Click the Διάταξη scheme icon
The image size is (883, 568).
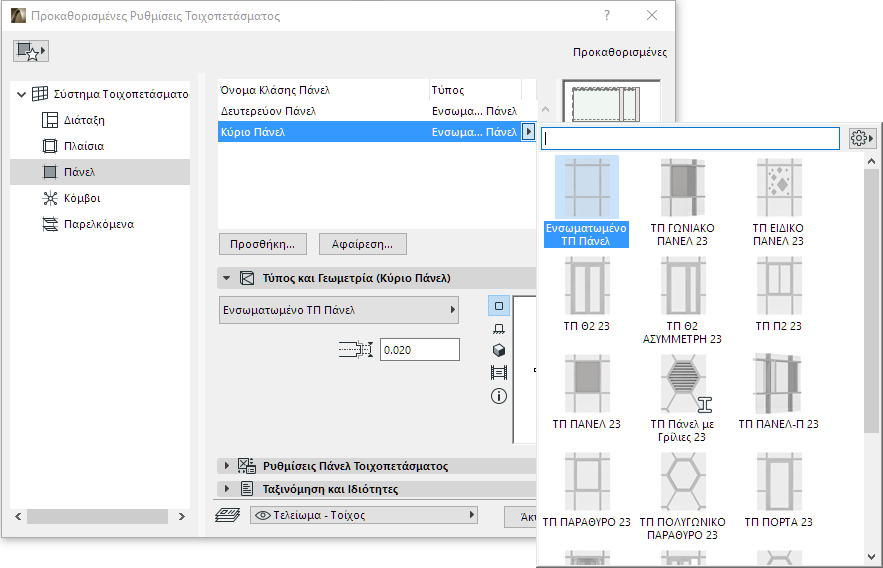point(50,120)
